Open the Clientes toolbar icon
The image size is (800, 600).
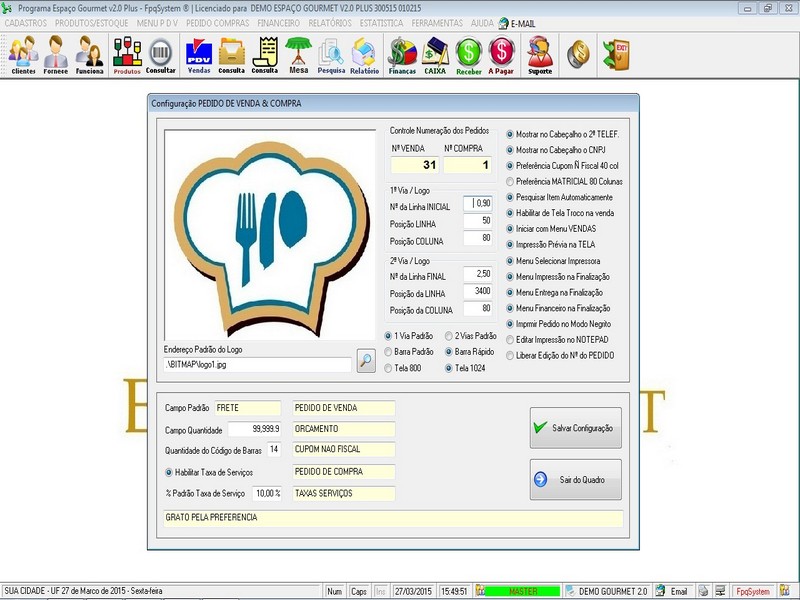23,55
